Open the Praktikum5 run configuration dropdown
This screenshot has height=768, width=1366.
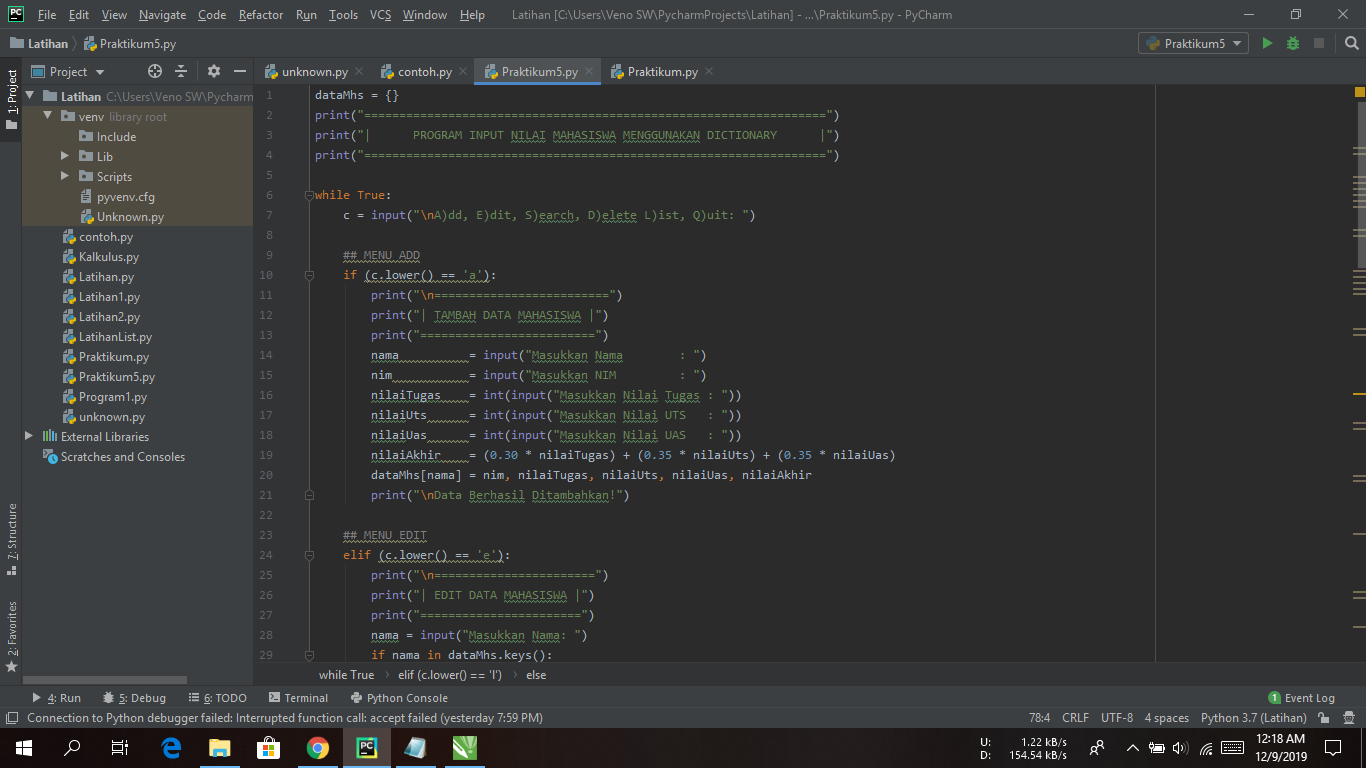tap(1194, 44)
